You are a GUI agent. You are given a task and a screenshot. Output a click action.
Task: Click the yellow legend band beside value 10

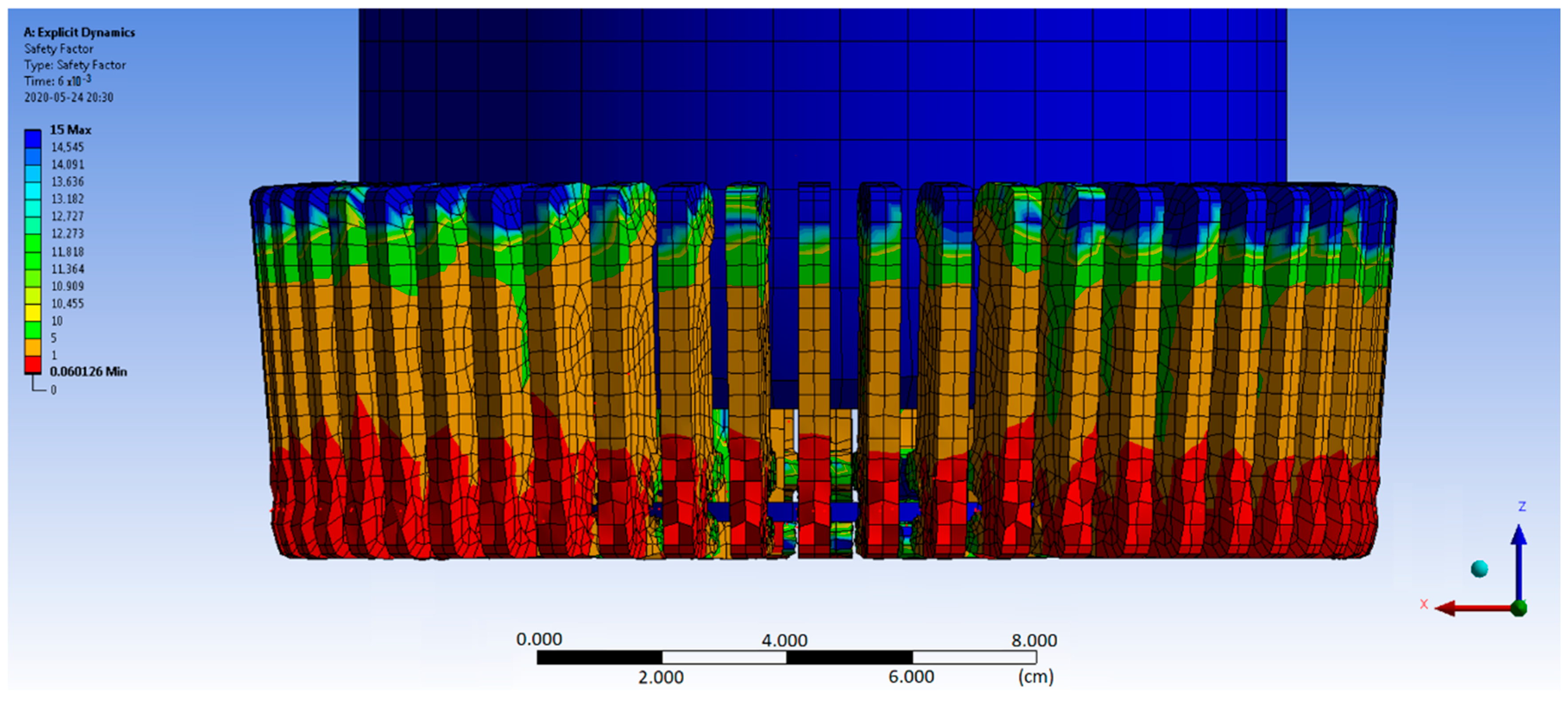click(x=32, y=312)
